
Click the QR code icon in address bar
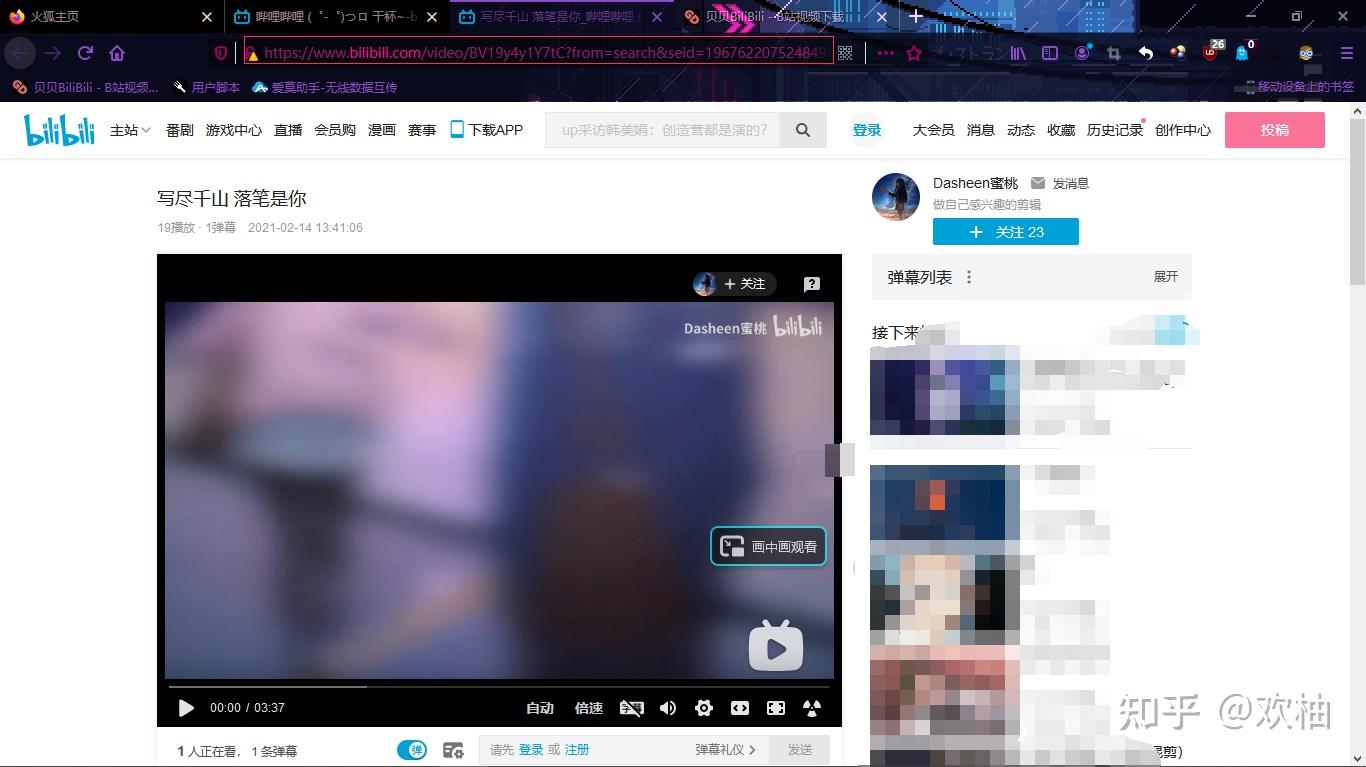[x=845, y=53]
